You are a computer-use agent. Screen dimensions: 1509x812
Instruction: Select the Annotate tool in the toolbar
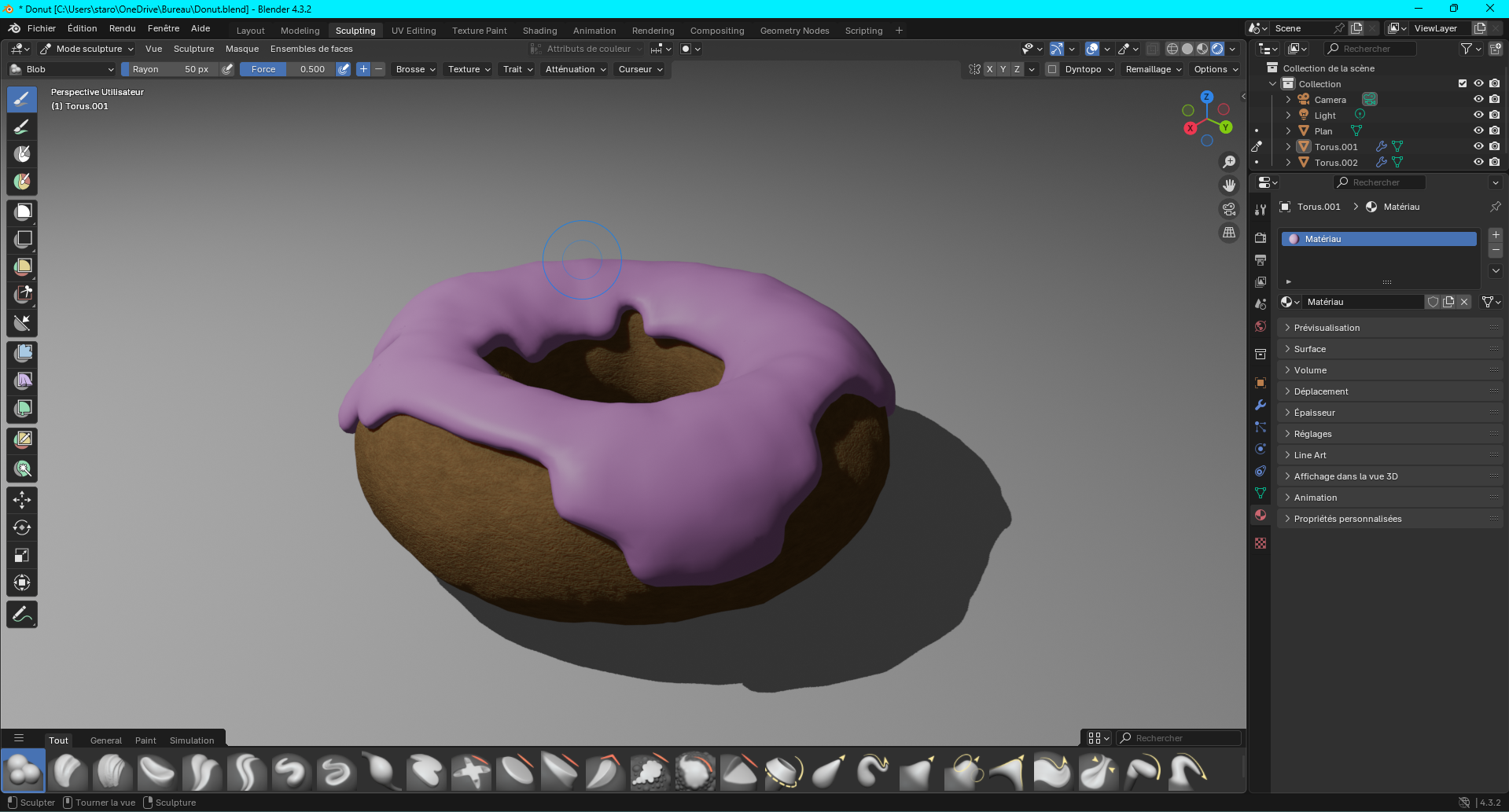pos(22,614)
